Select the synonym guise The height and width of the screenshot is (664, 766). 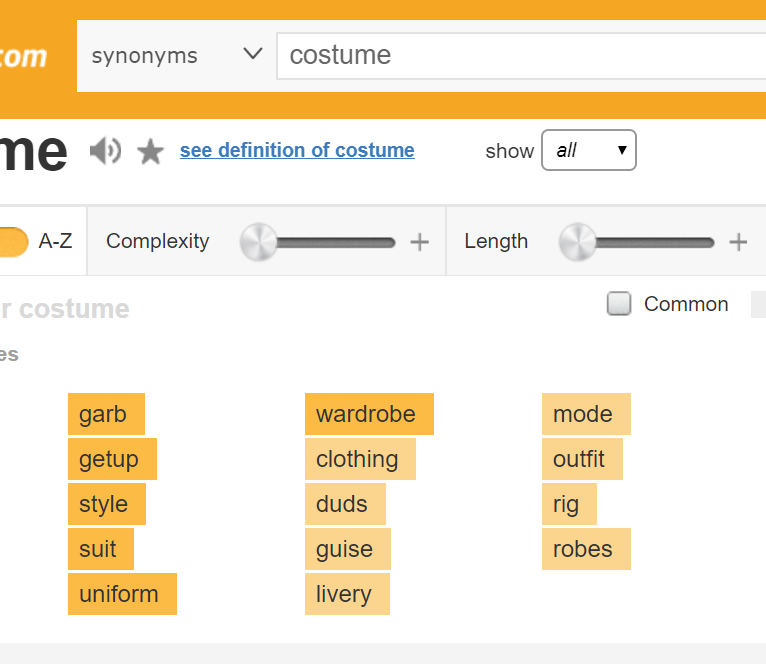click(346, 549)
